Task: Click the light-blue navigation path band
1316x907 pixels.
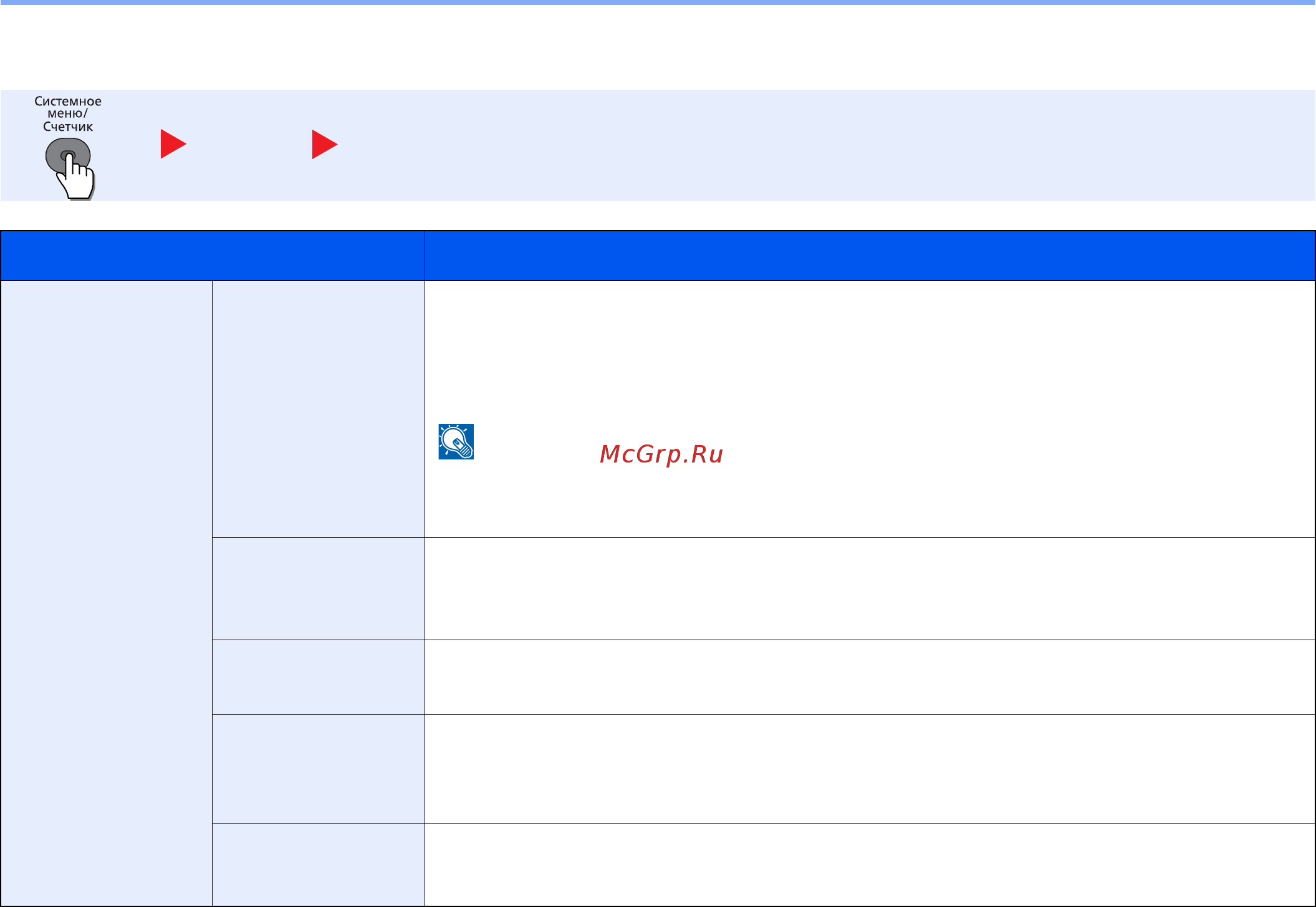Action: (x=658, y=145)
